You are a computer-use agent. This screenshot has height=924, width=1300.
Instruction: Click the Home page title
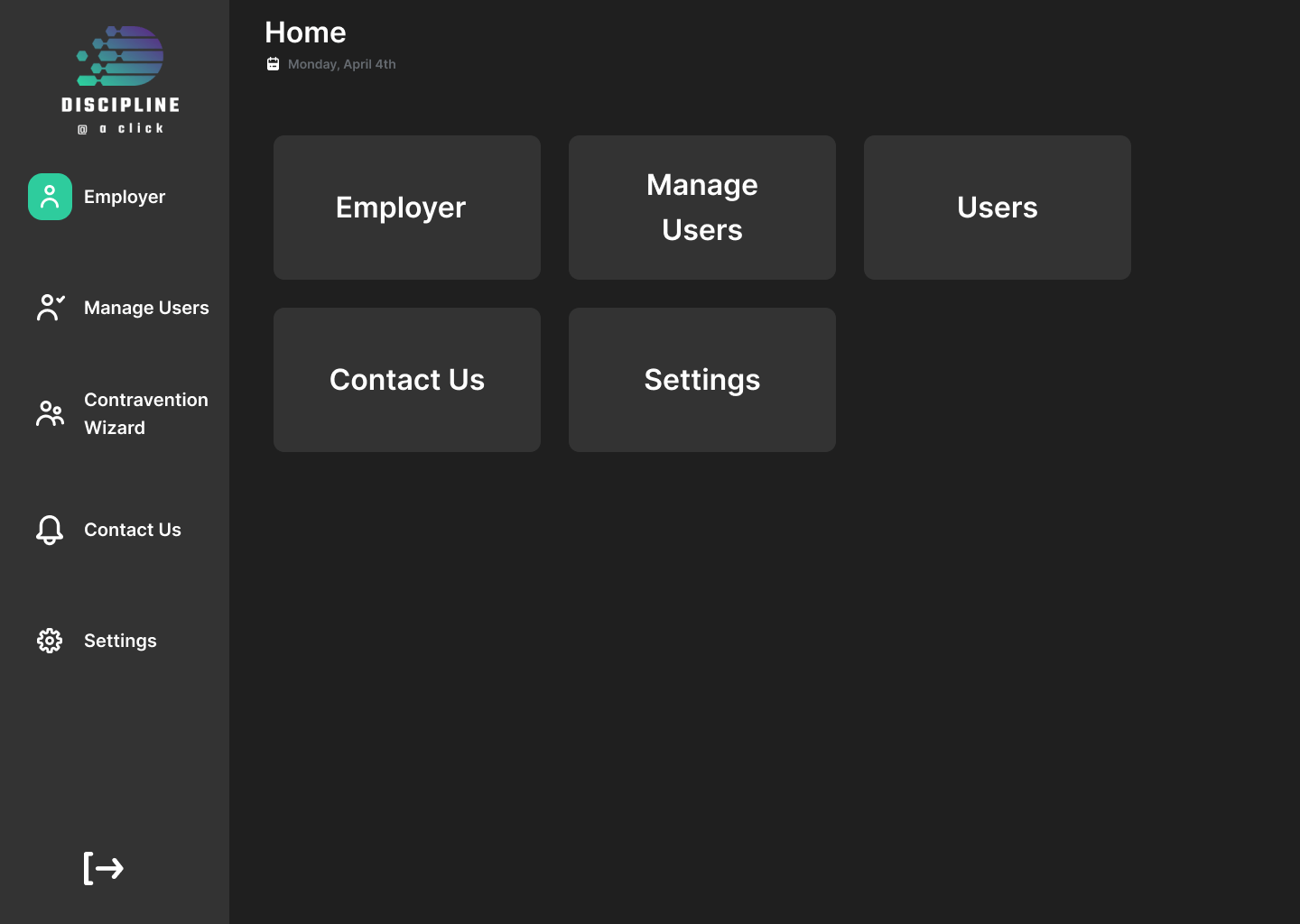tap(305, 32)
